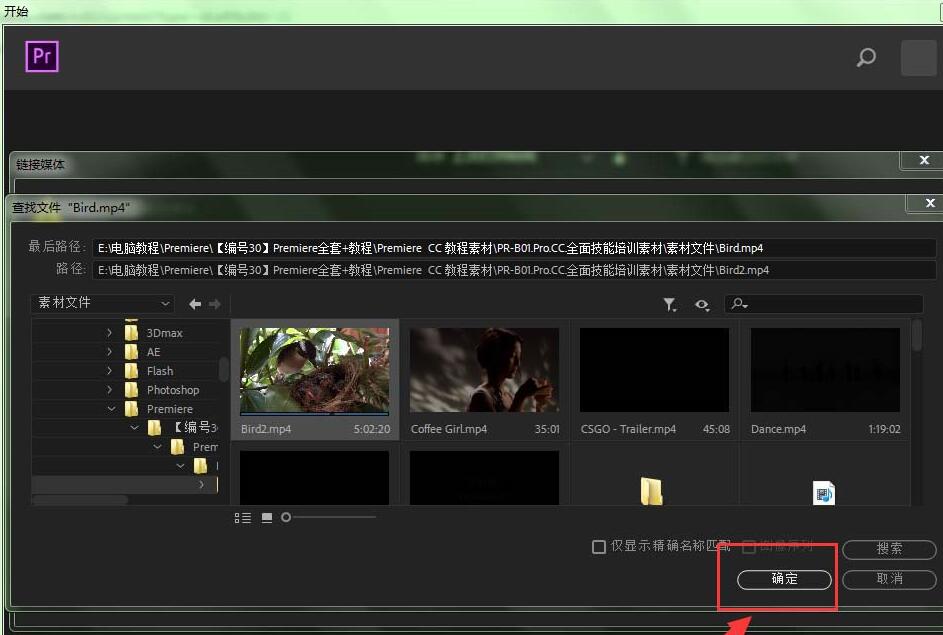Collapse the Premiere folder

[x=110, y=409]
